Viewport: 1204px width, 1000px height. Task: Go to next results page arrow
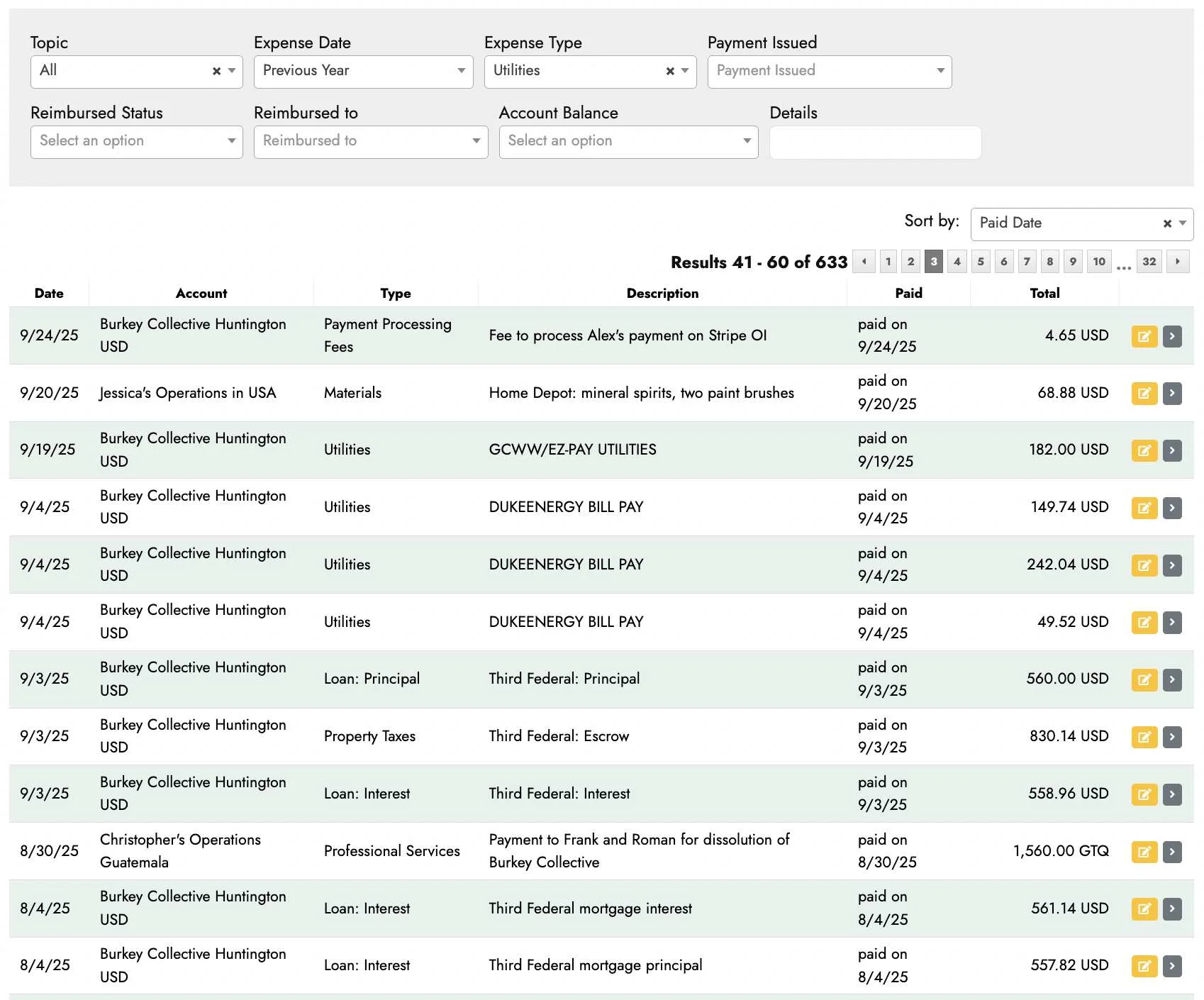[1177, 262]
